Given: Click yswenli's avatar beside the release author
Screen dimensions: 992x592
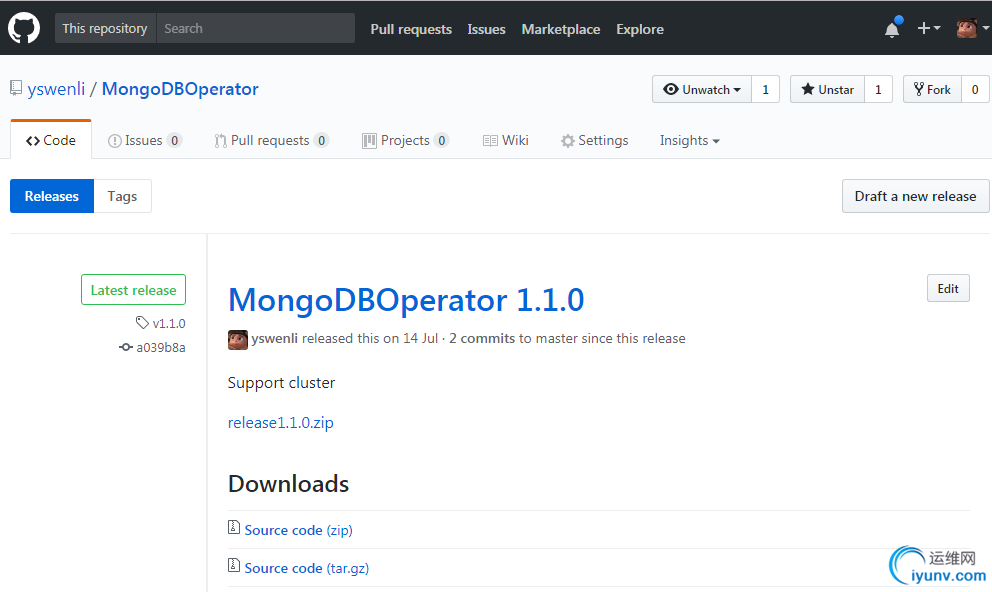Looking at the screenshot, I should point(238,340).
